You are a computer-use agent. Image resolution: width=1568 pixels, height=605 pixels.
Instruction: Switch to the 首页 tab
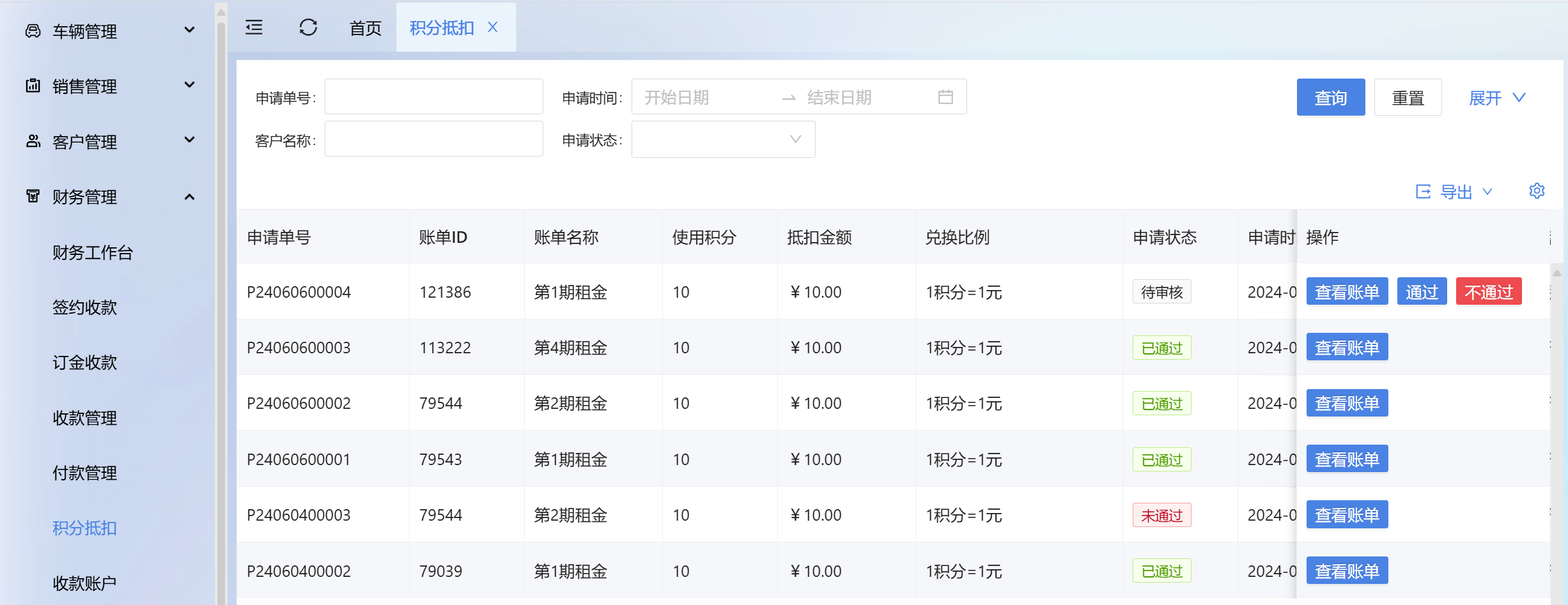point(365,28)
